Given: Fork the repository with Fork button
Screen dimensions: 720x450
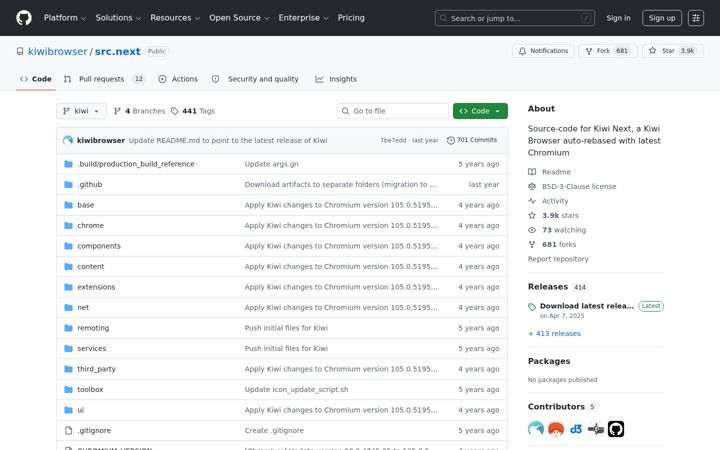Looking at the screenshot, I should coord(608,51).
